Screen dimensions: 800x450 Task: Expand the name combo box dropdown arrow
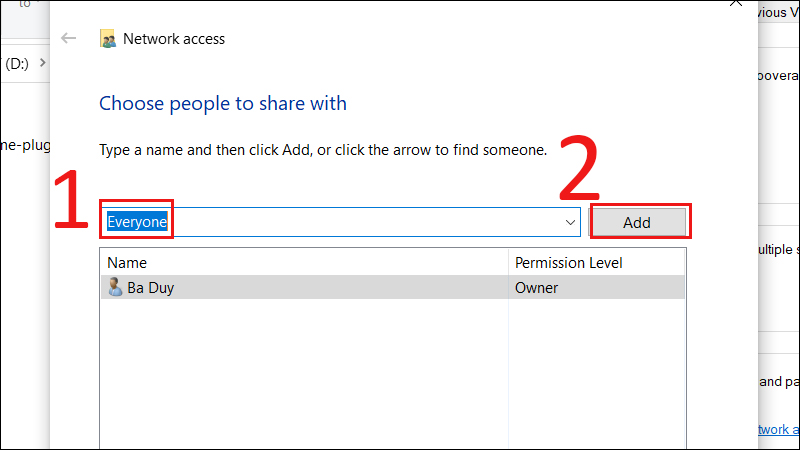[570, 222]
